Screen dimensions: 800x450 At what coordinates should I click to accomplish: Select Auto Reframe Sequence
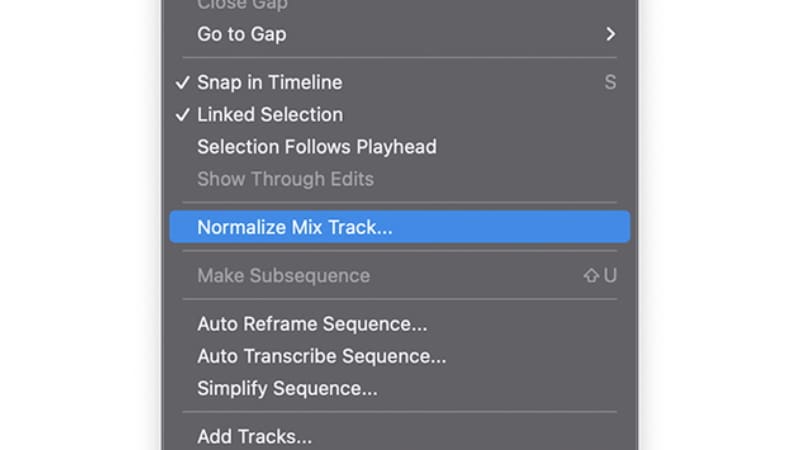pyautogui.click(x=312, y=324)
